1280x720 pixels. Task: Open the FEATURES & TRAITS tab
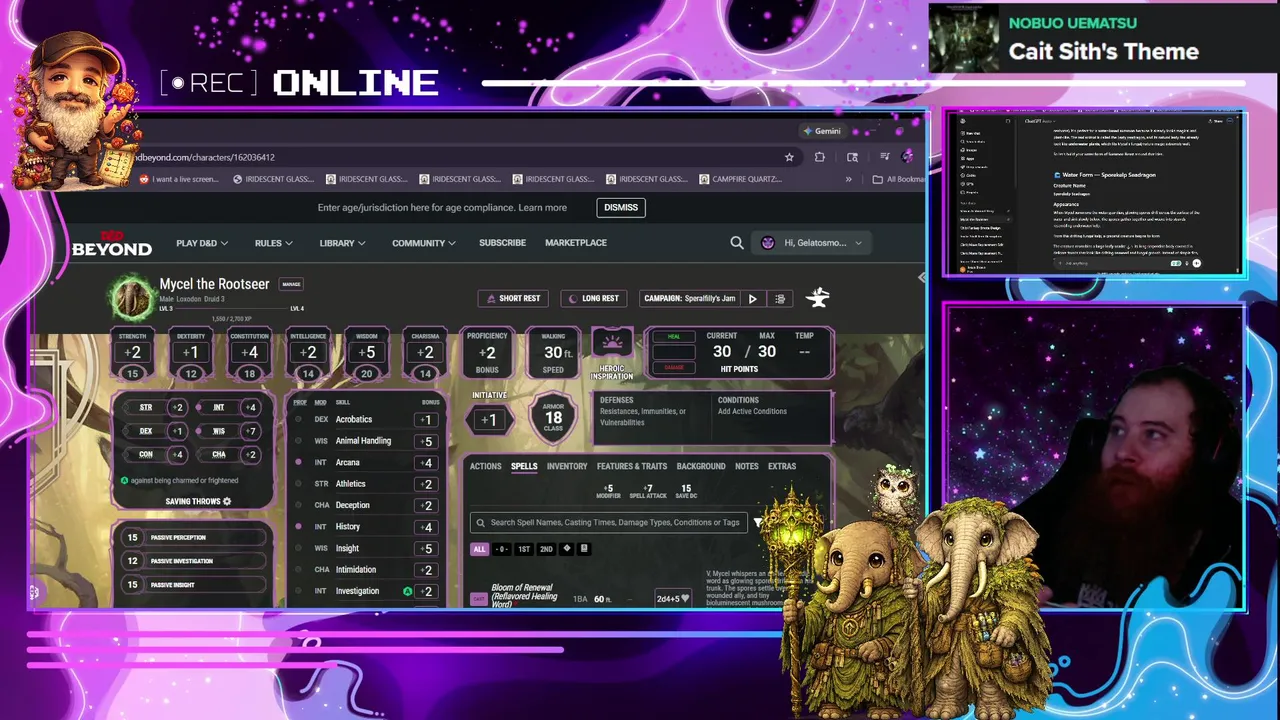(632, 466)
